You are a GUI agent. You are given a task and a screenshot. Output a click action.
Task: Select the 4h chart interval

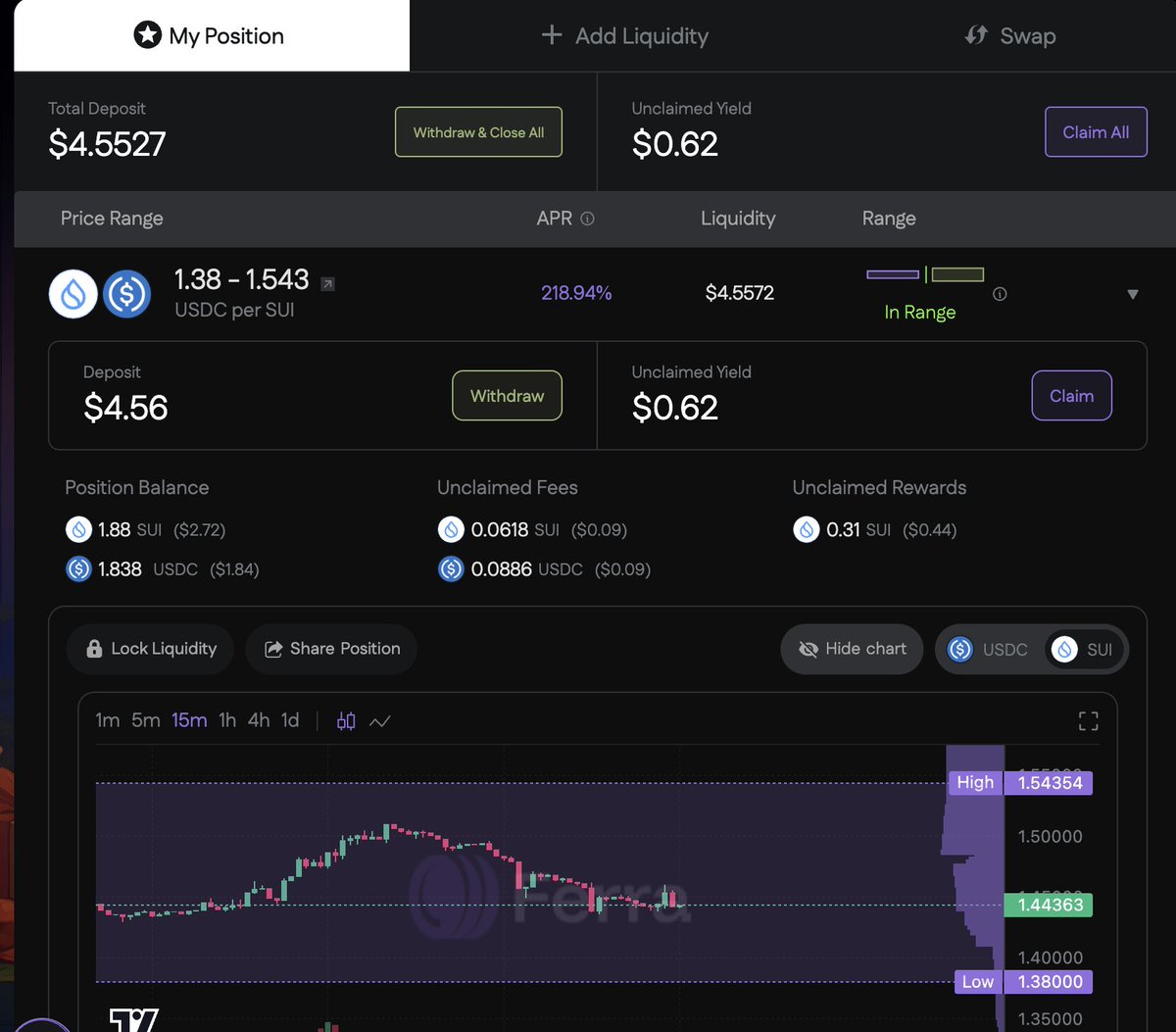259,720
